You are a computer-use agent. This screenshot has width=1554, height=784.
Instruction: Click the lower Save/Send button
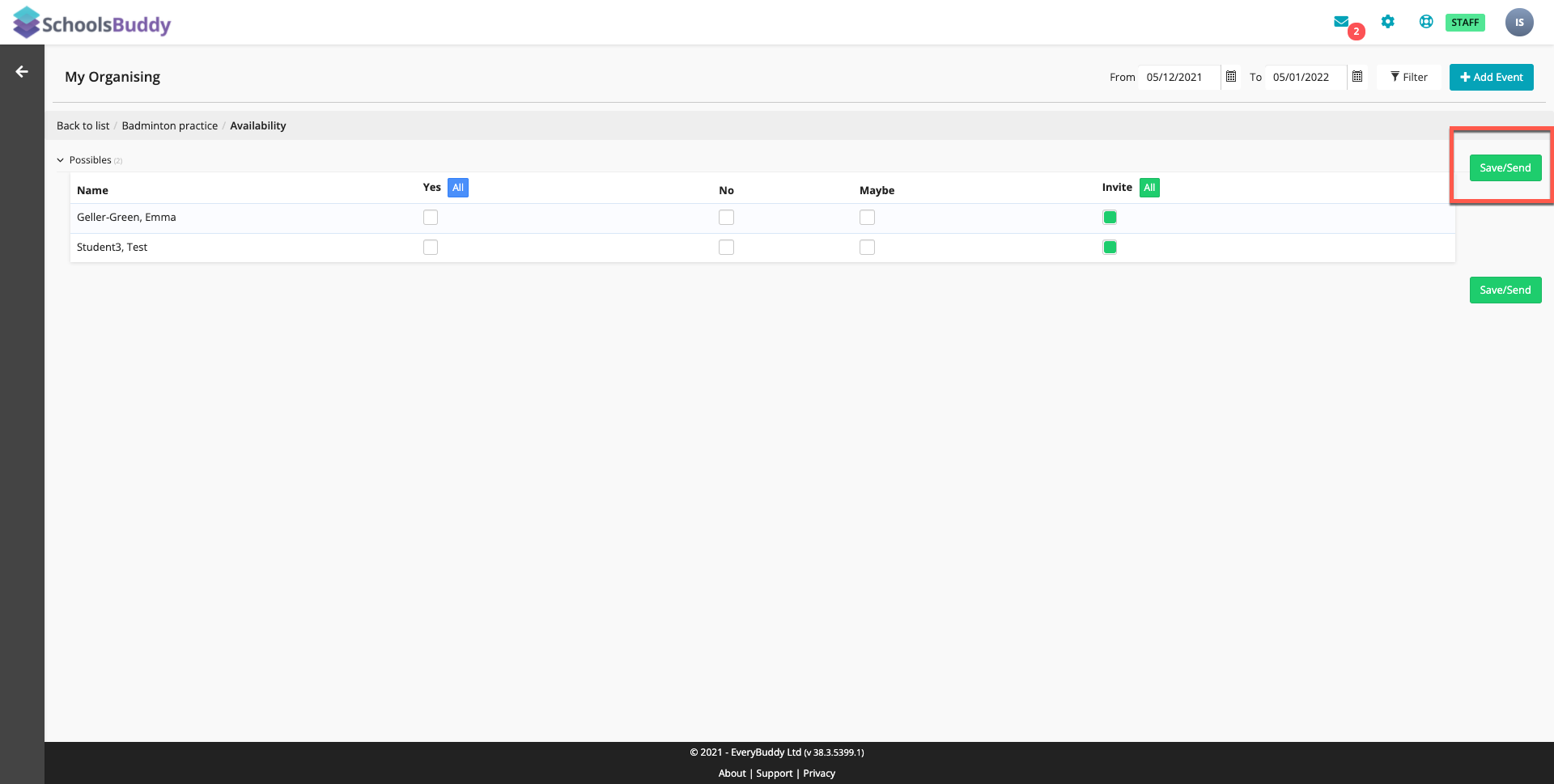coord(1505,290)
